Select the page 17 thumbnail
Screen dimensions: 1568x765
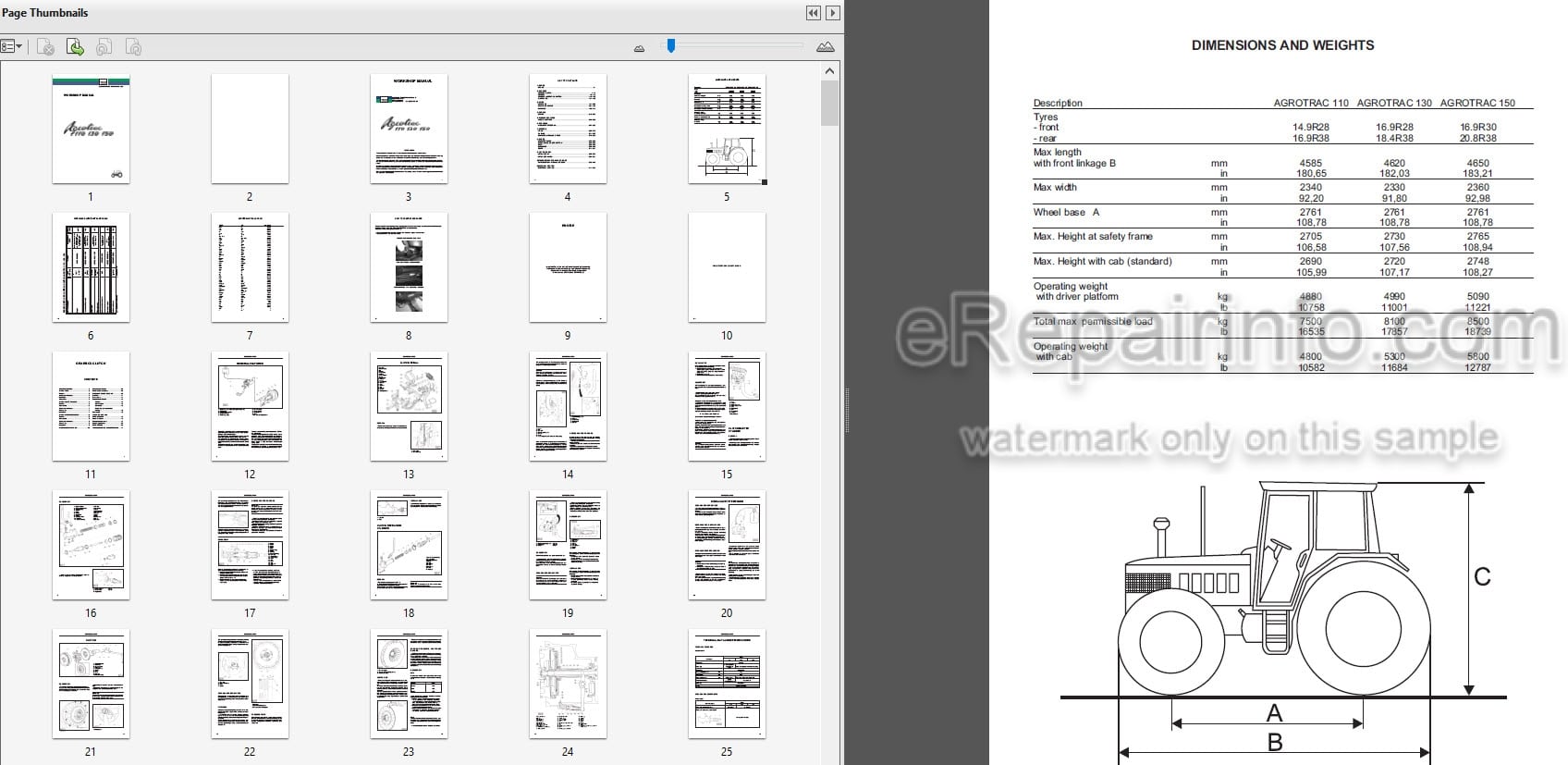pos(250,545)
